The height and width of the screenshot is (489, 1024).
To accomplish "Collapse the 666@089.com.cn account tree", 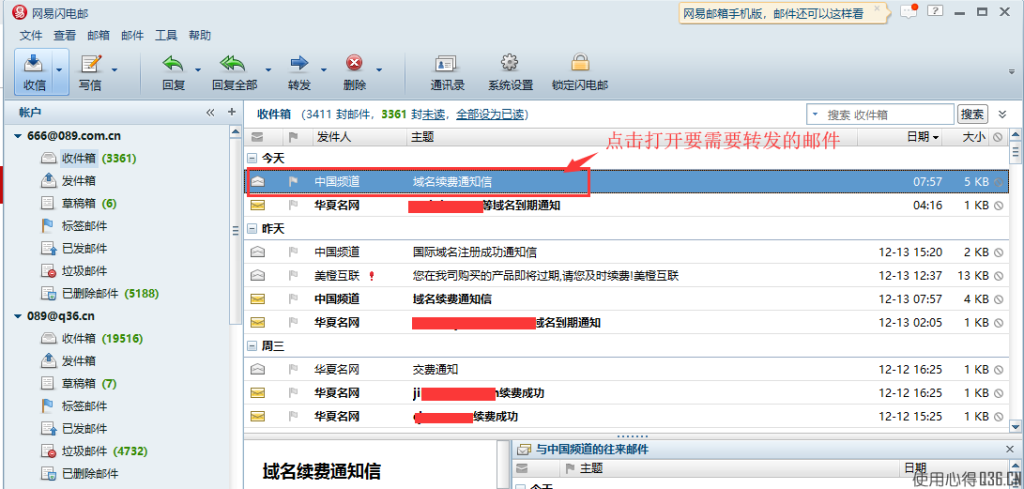I will [x=17, y=136].
